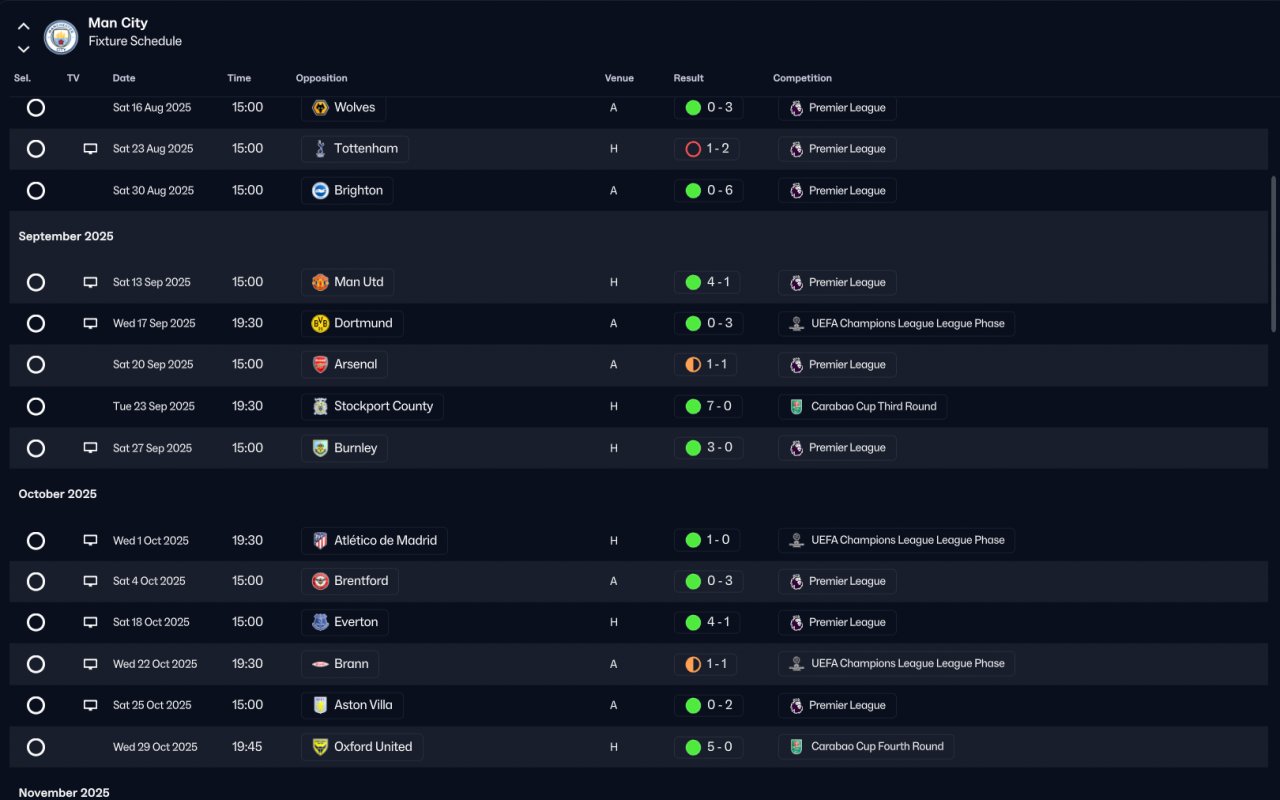Click the Dortmund club badge icon
Image resolution: width=1280 pixels, height=800 pixels.
[x=320, y=324]
